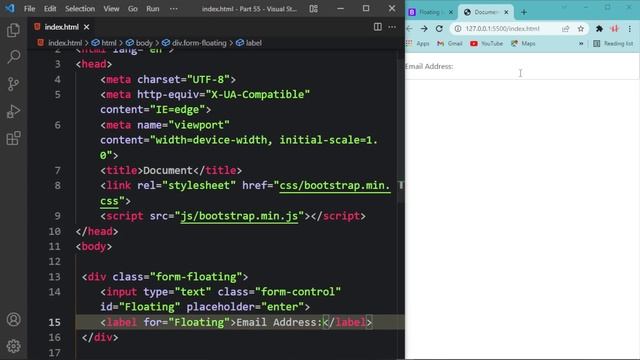
Task: Open the Maps bookmark
Action: click(523, 43)
